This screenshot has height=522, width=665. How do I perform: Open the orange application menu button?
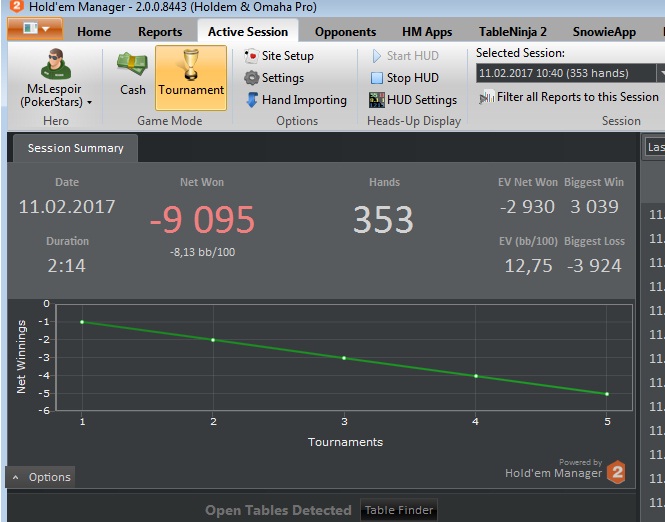(35, 29)
